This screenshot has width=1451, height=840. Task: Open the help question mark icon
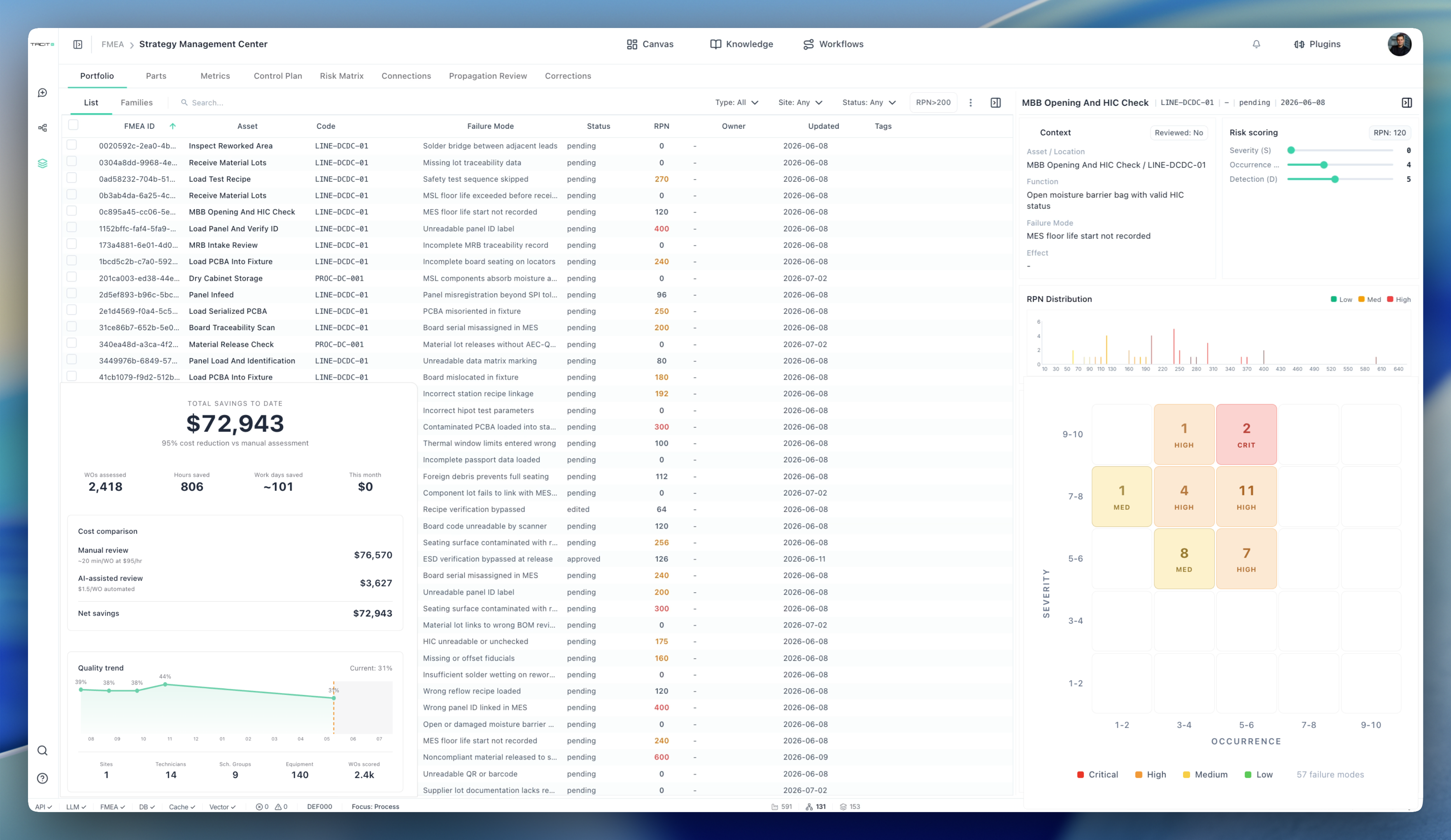43,779
